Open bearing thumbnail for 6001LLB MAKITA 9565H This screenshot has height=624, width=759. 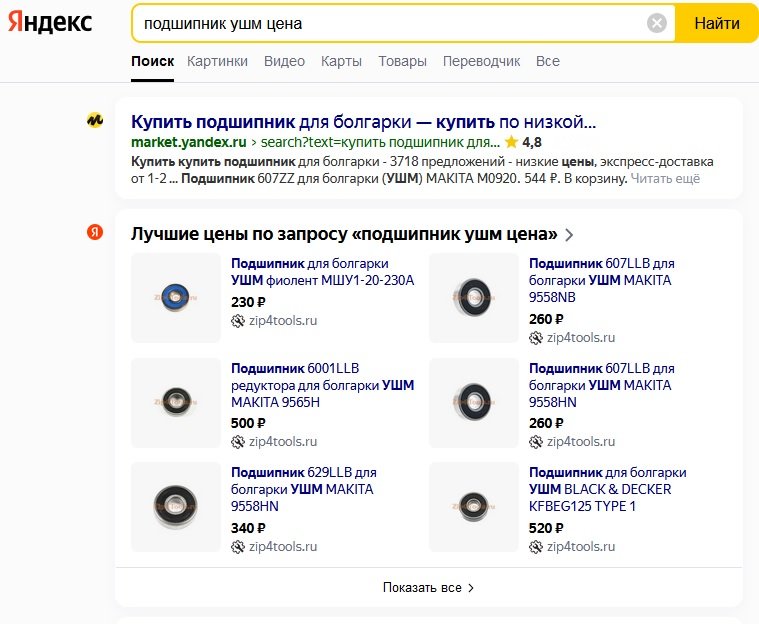[176, 403]
